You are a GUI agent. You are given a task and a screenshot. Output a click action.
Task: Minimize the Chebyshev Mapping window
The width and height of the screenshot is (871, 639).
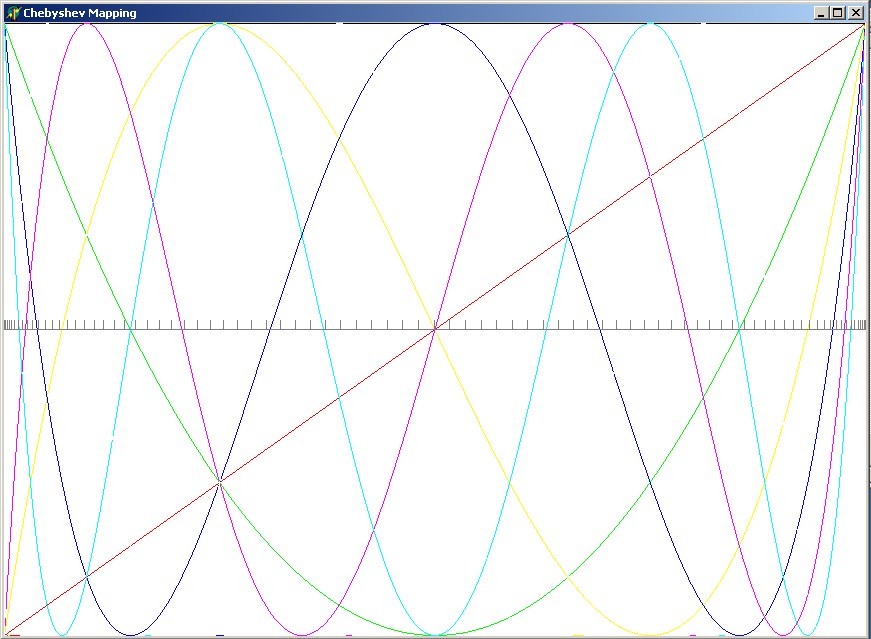point(822,13)
